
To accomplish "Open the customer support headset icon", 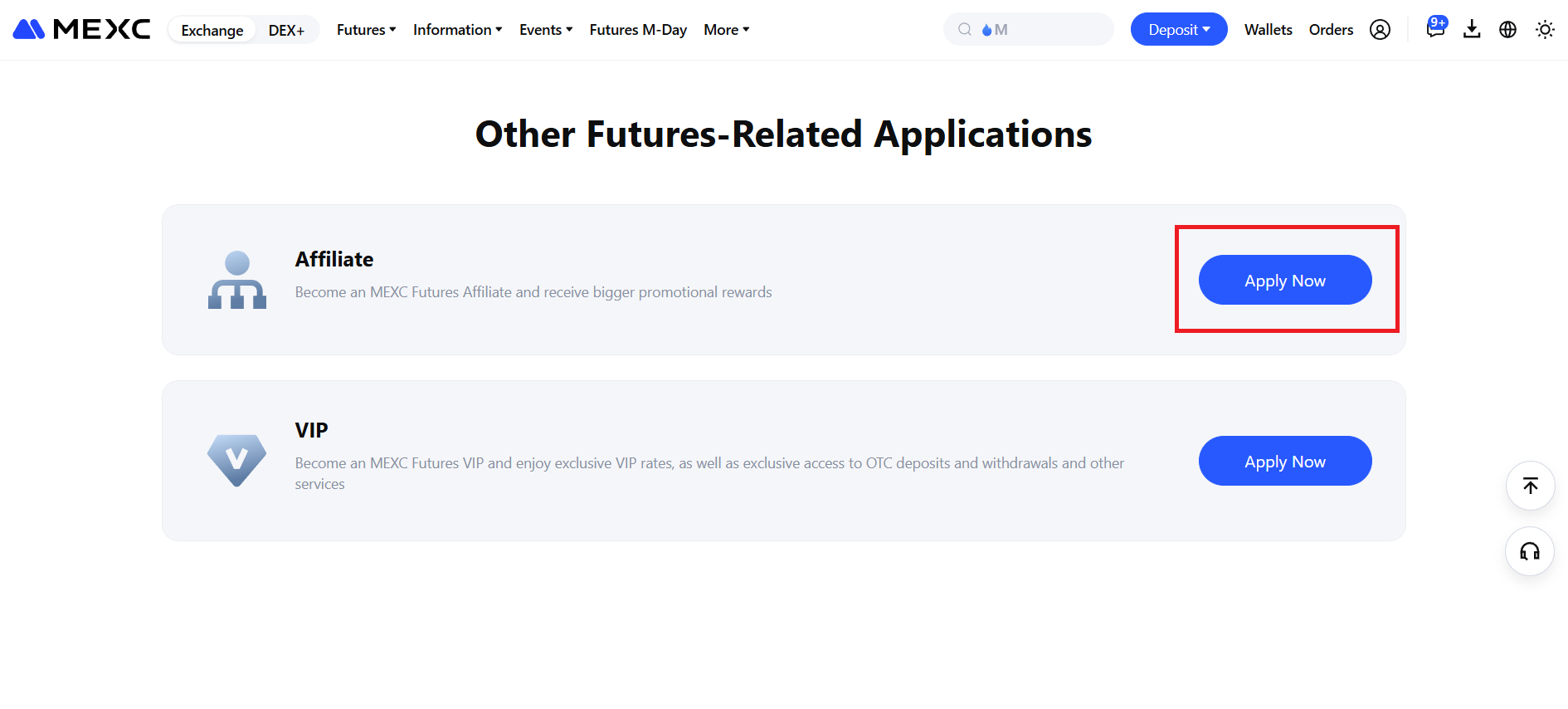I will pos(1529,551).
